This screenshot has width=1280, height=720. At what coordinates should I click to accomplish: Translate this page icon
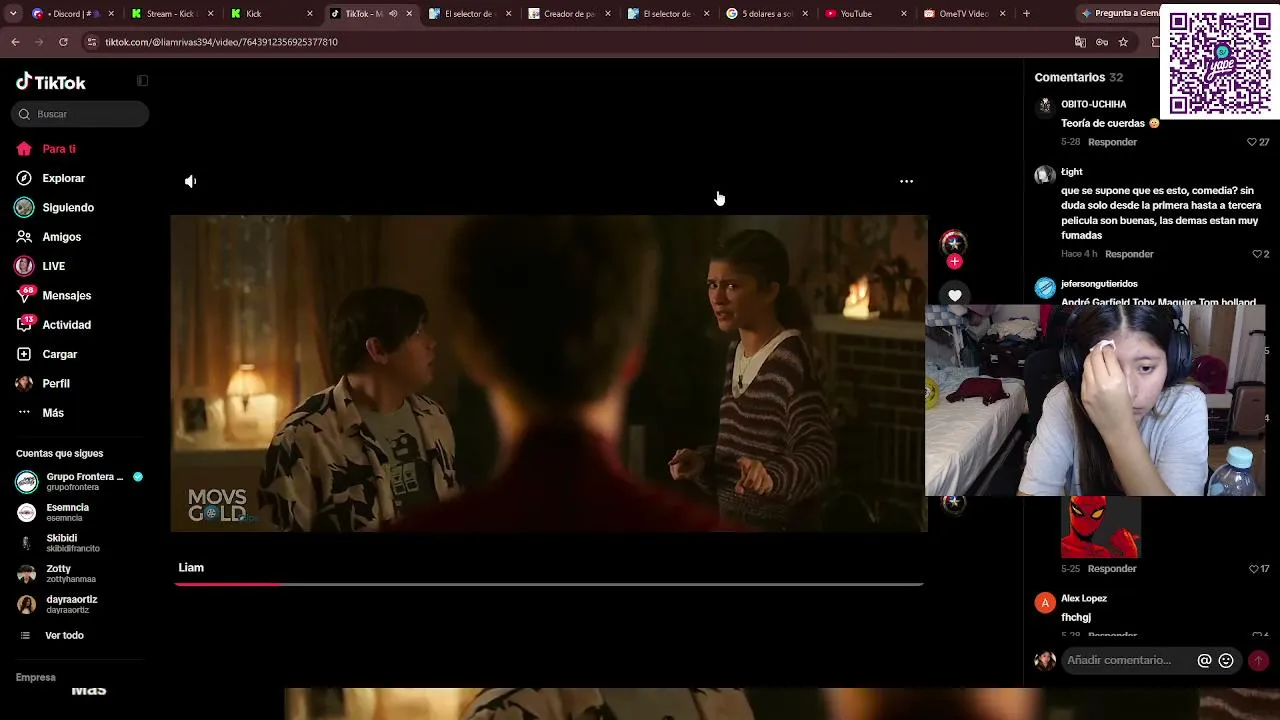(1080, 42)
